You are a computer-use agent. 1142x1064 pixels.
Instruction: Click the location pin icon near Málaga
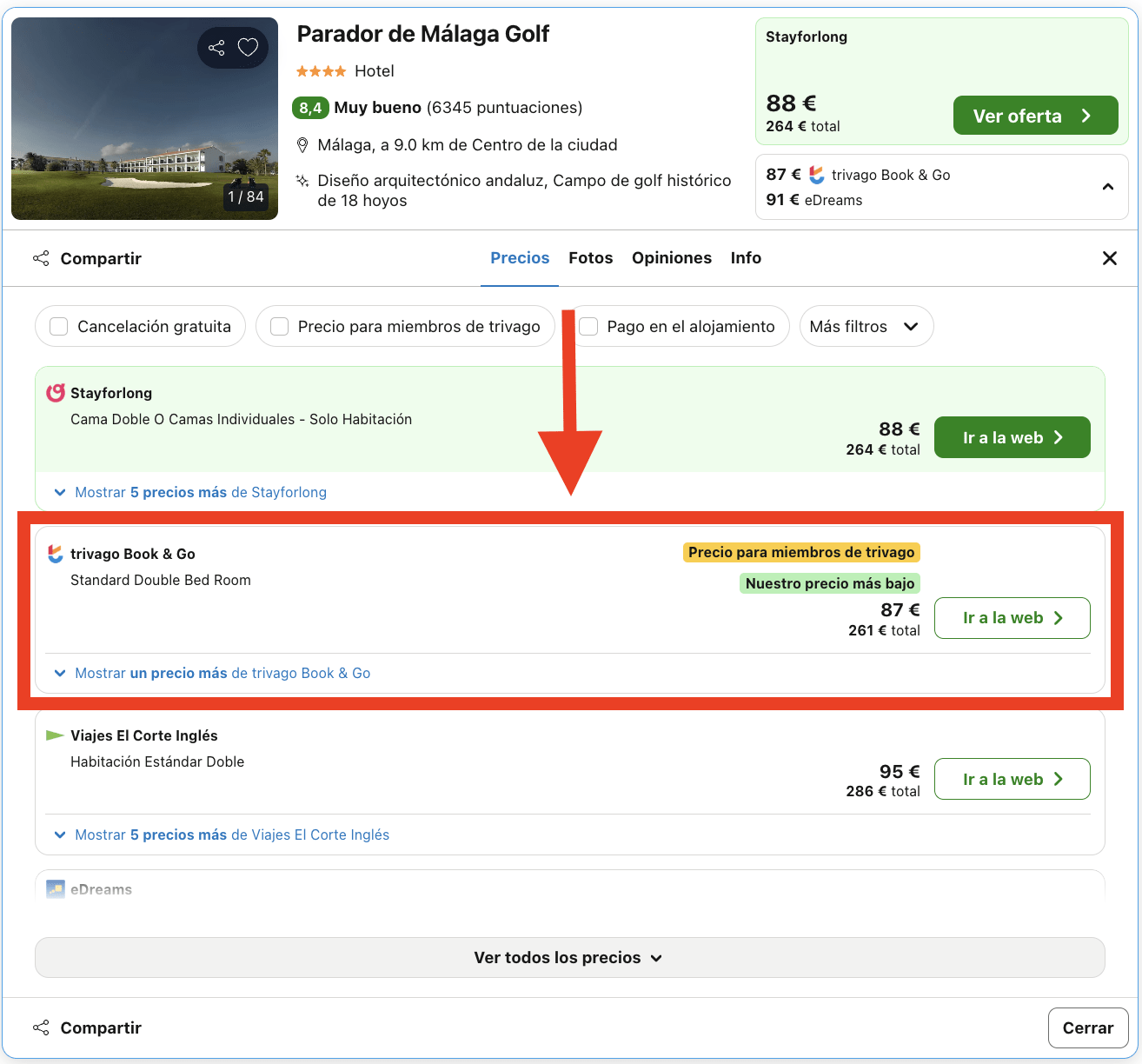click(x=302, y=145)
